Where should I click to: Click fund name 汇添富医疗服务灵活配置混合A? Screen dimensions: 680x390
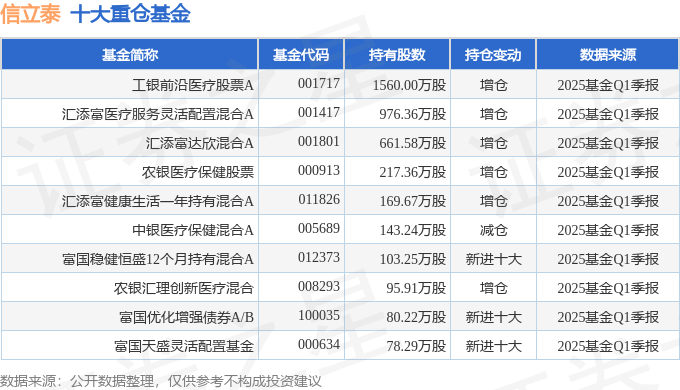click(157, 114)
